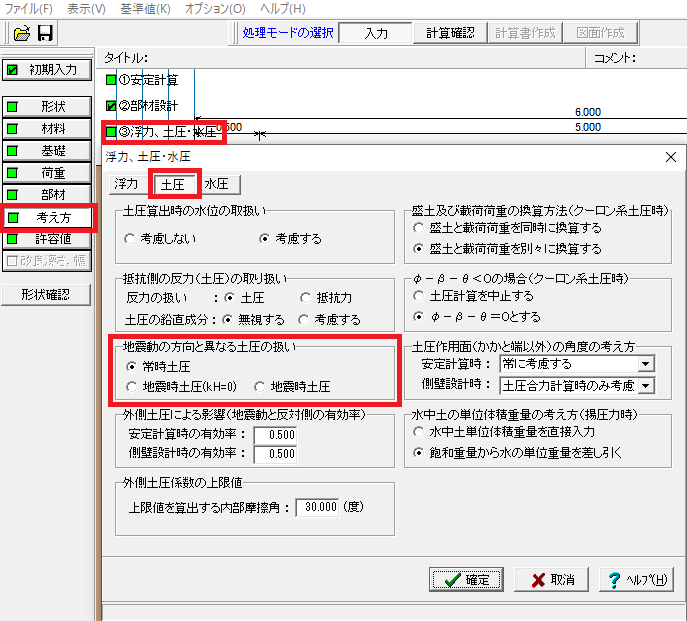The height and width of the screenshot is (621, 687).
Task: Switch to the 水圧 tab
Action: coord(218,184)
